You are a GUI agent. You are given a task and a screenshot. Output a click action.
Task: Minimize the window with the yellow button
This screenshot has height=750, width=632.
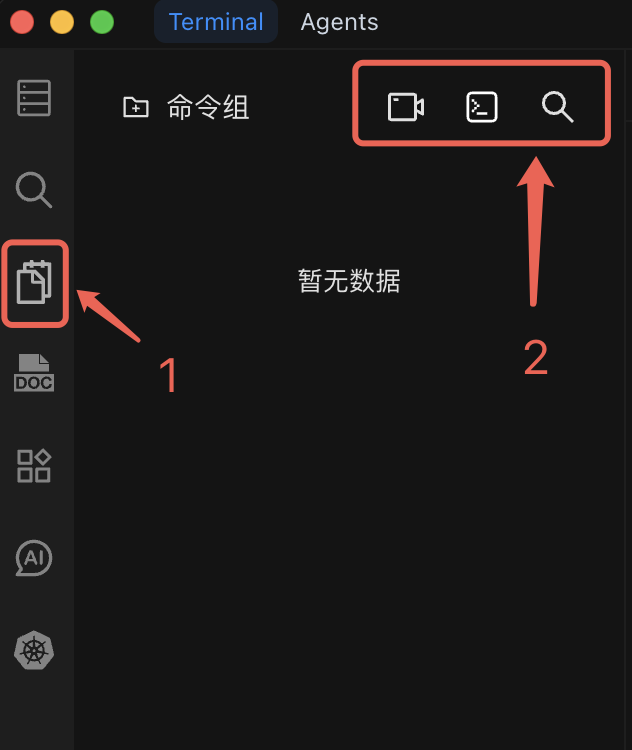pyautogui.click(x=62, y=22)
